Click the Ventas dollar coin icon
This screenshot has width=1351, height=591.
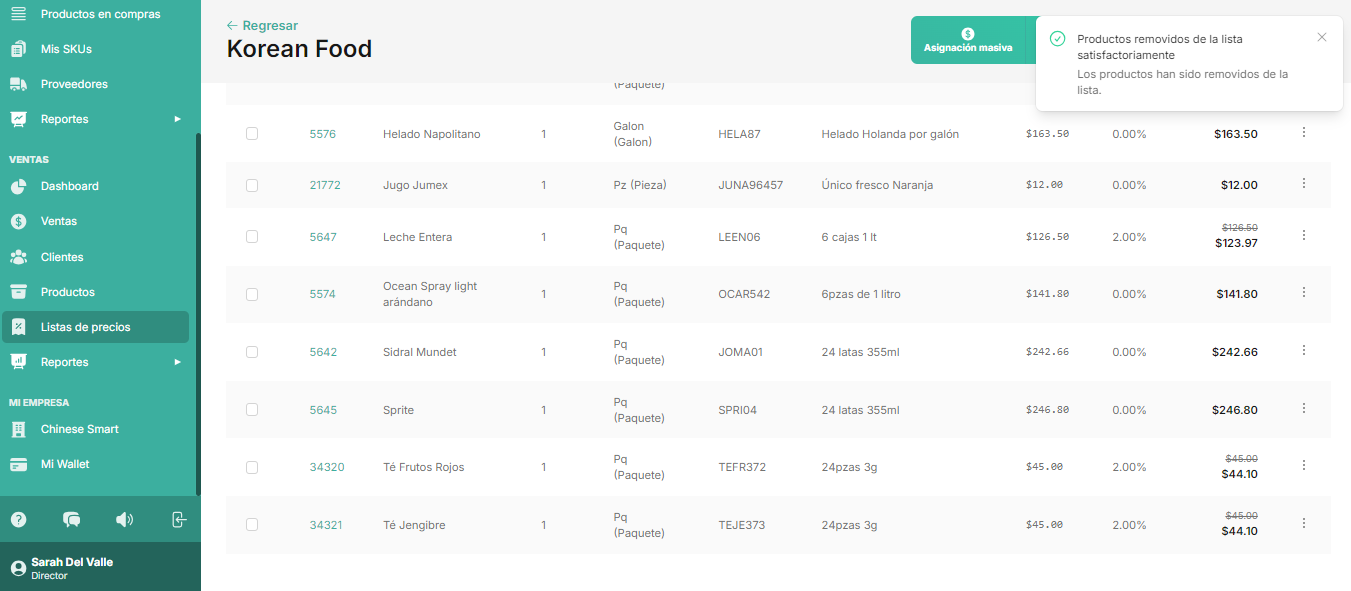[18, 222]
